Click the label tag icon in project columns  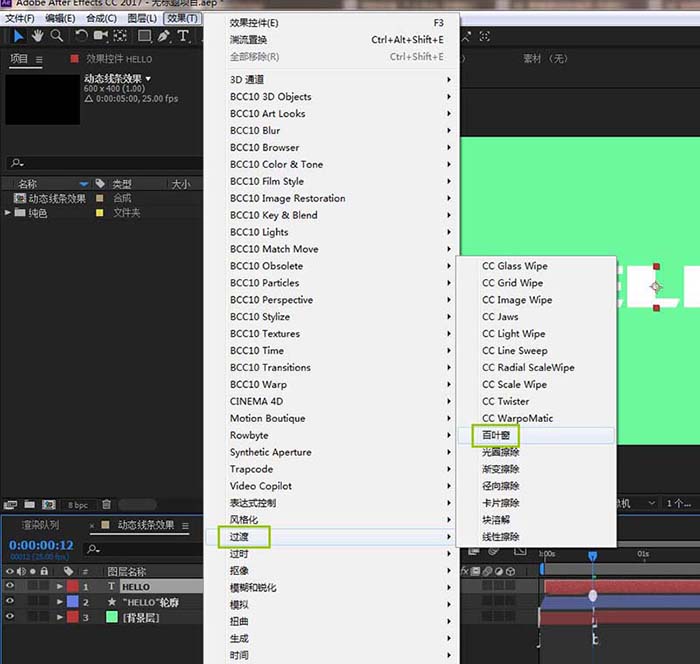(x=100, y=184)
